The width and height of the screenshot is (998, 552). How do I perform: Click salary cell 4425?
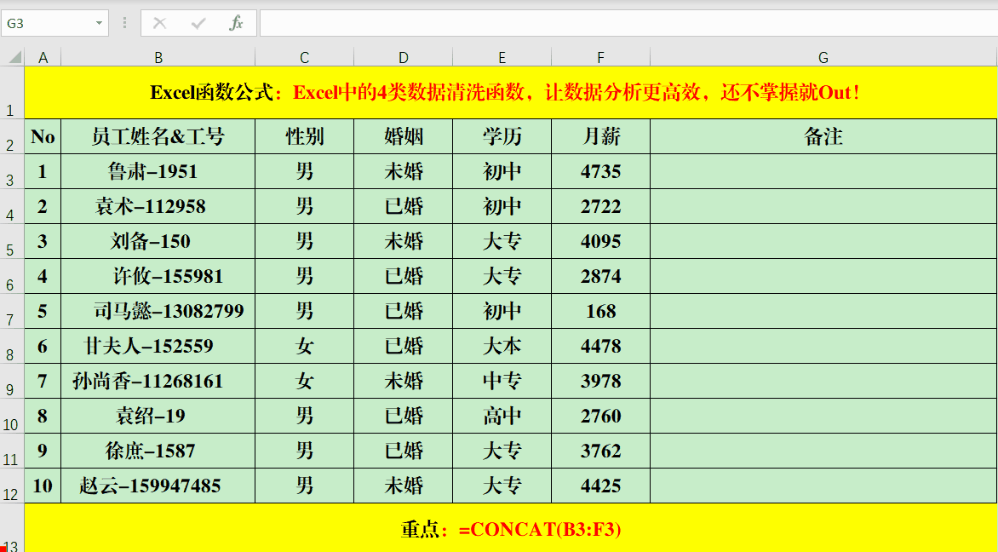click(x=601, y=486)
